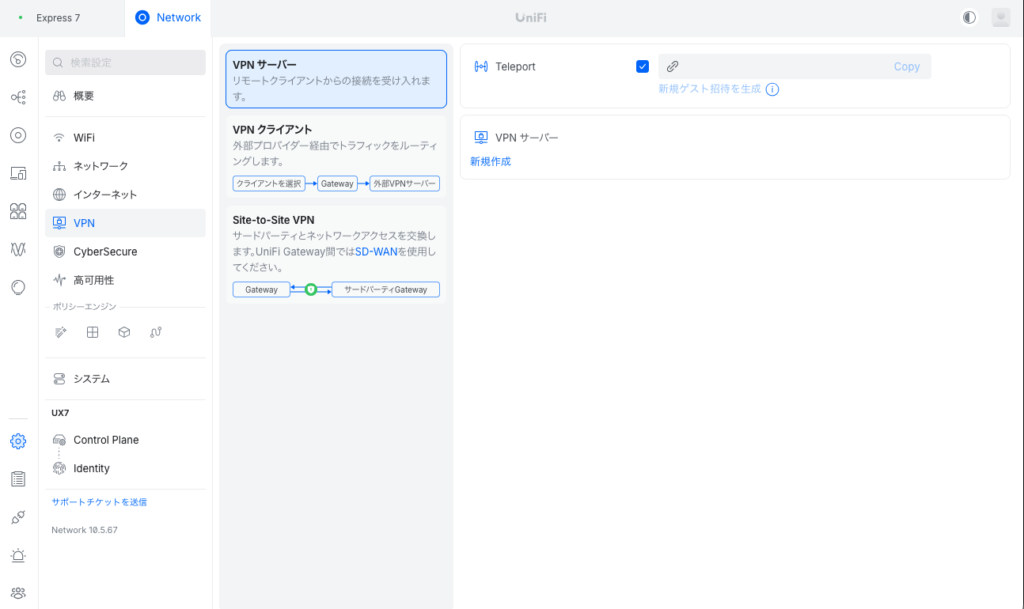Open 概要 settings section

tap(125, 96)
